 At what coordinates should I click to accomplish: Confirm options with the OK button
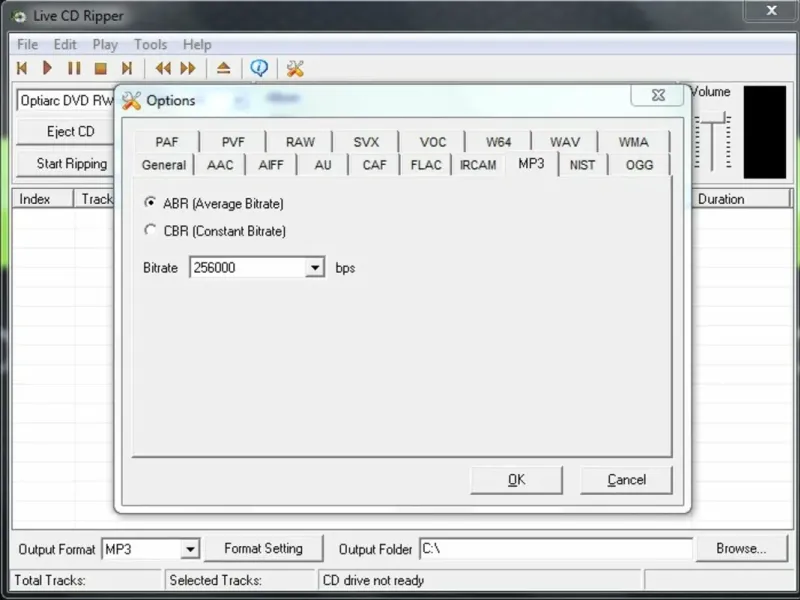point(516,480)
